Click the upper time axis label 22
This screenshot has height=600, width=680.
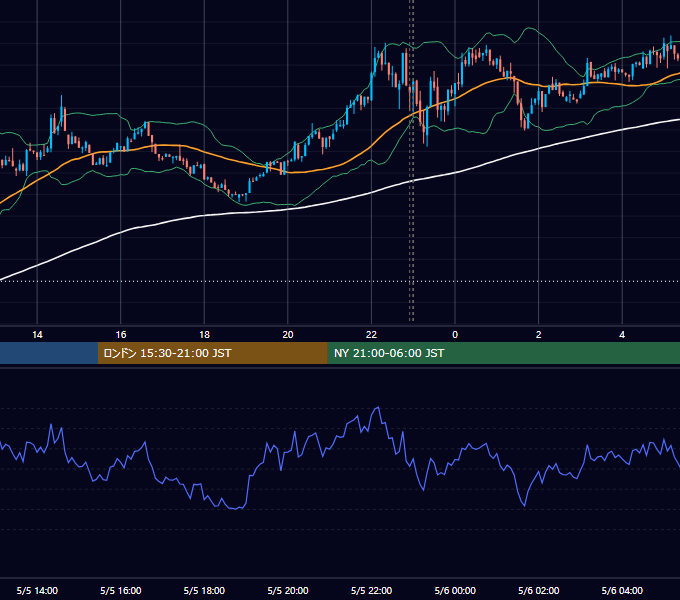pos(371,335)
